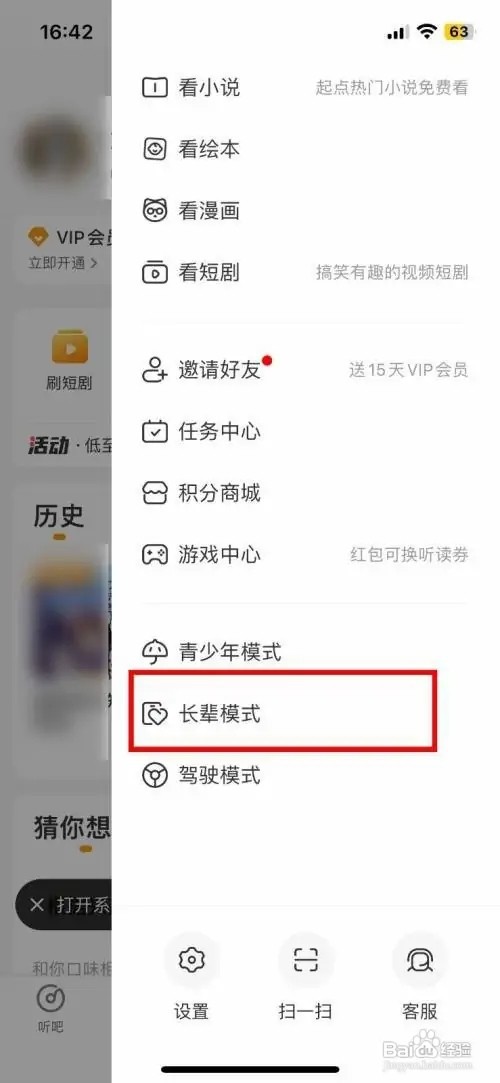Tap 红包可换听读券 hint text

409,555
